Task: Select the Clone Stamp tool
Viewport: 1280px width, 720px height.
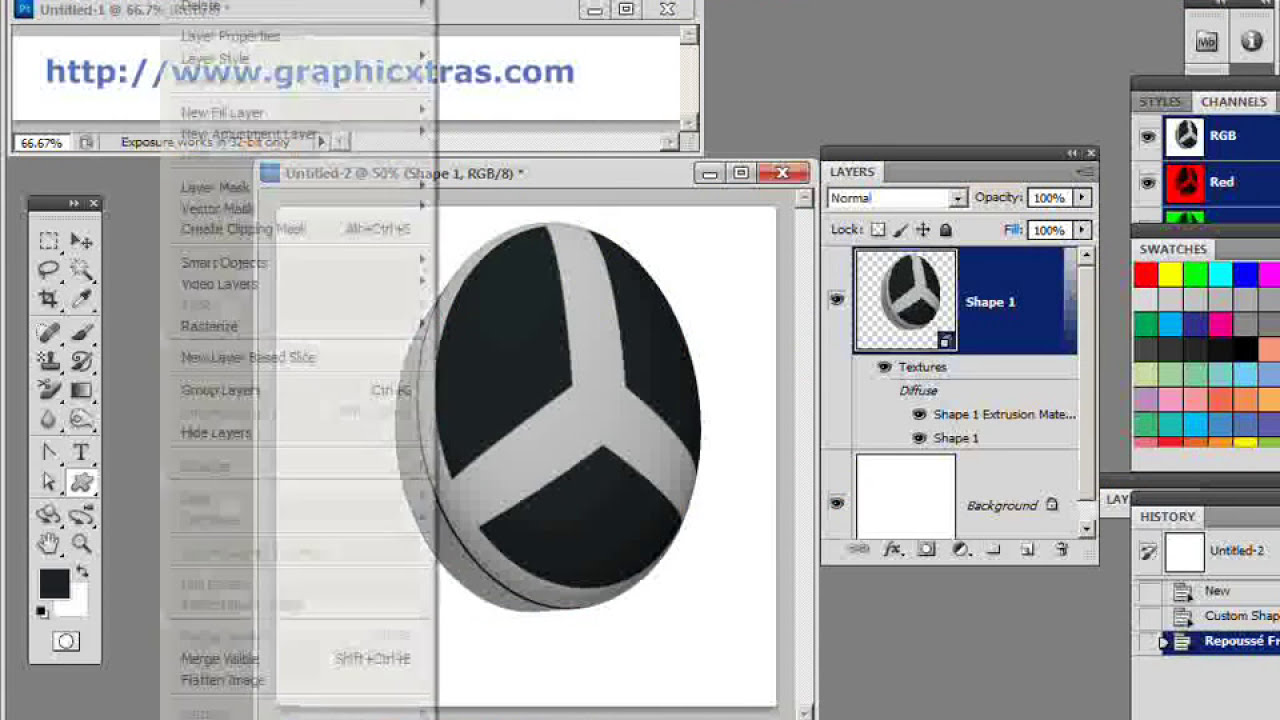Action: click(48, 361)
